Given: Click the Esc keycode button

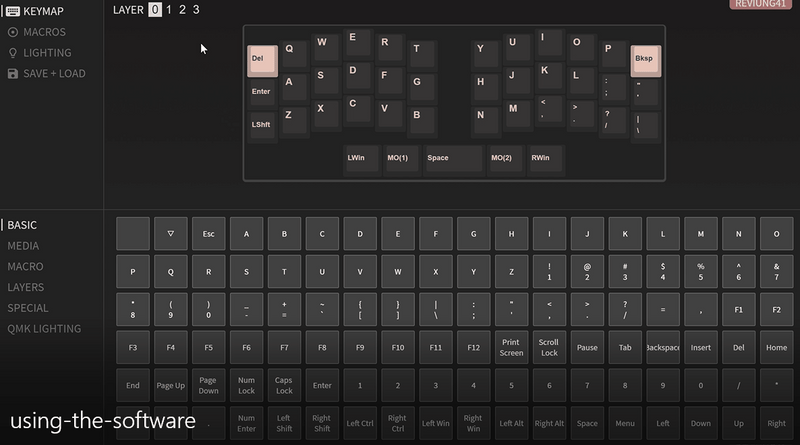Looking at the screenshot, I should [208, 234].
